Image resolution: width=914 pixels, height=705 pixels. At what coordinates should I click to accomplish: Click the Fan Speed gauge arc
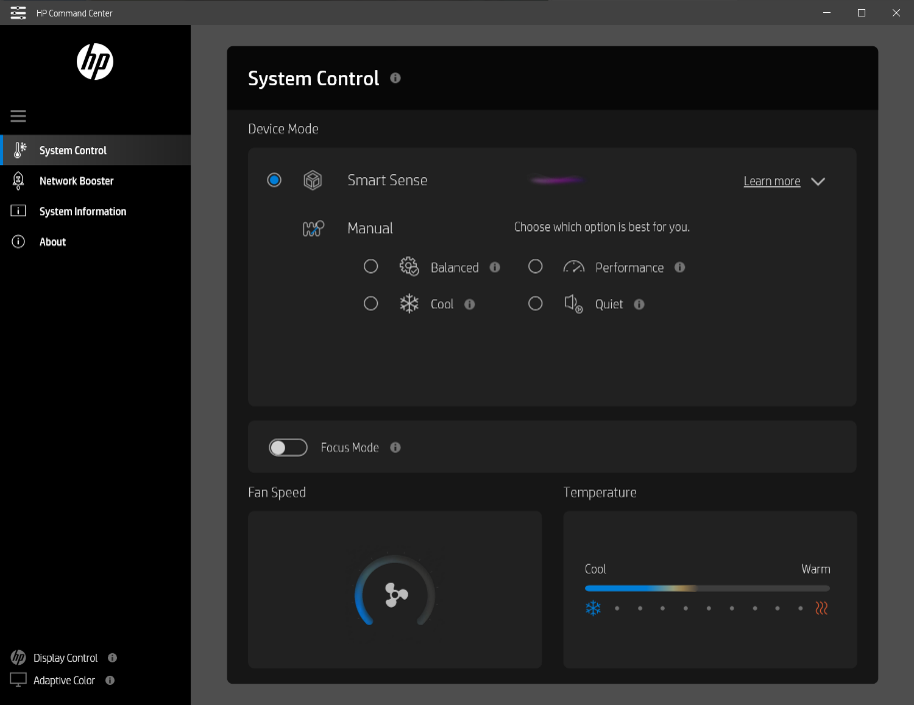[x=395, y=590]
